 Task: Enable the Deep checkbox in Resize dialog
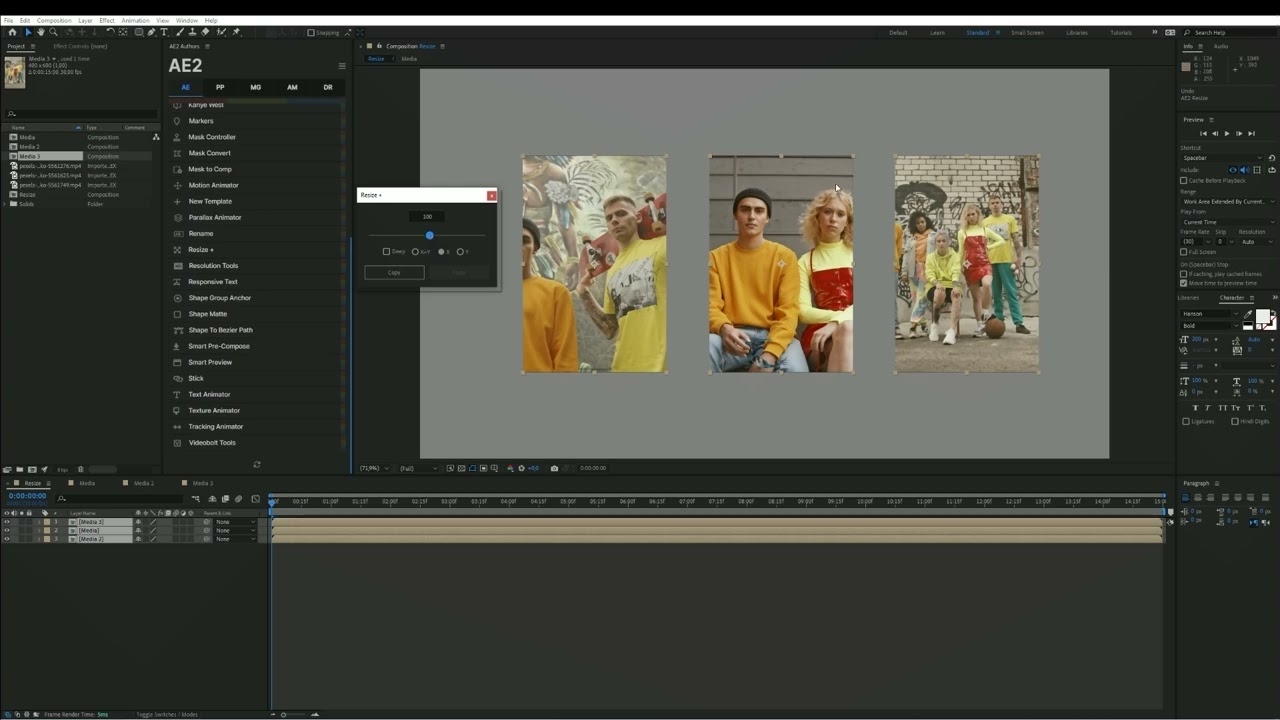pos(387,252)
